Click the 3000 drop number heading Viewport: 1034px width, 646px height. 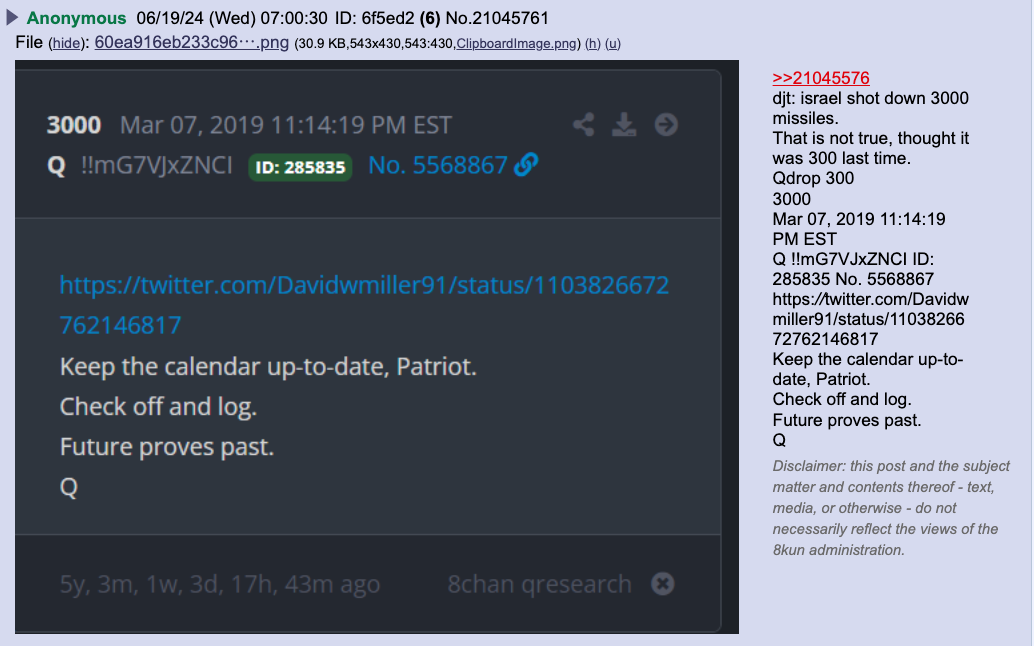click(74, 125)
